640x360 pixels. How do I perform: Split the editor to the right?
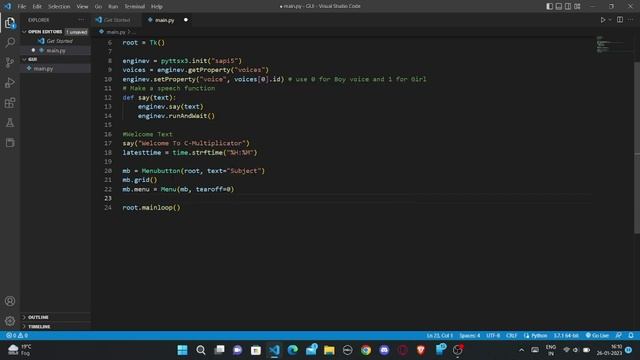pyautogui.click(x=620, y=20)
